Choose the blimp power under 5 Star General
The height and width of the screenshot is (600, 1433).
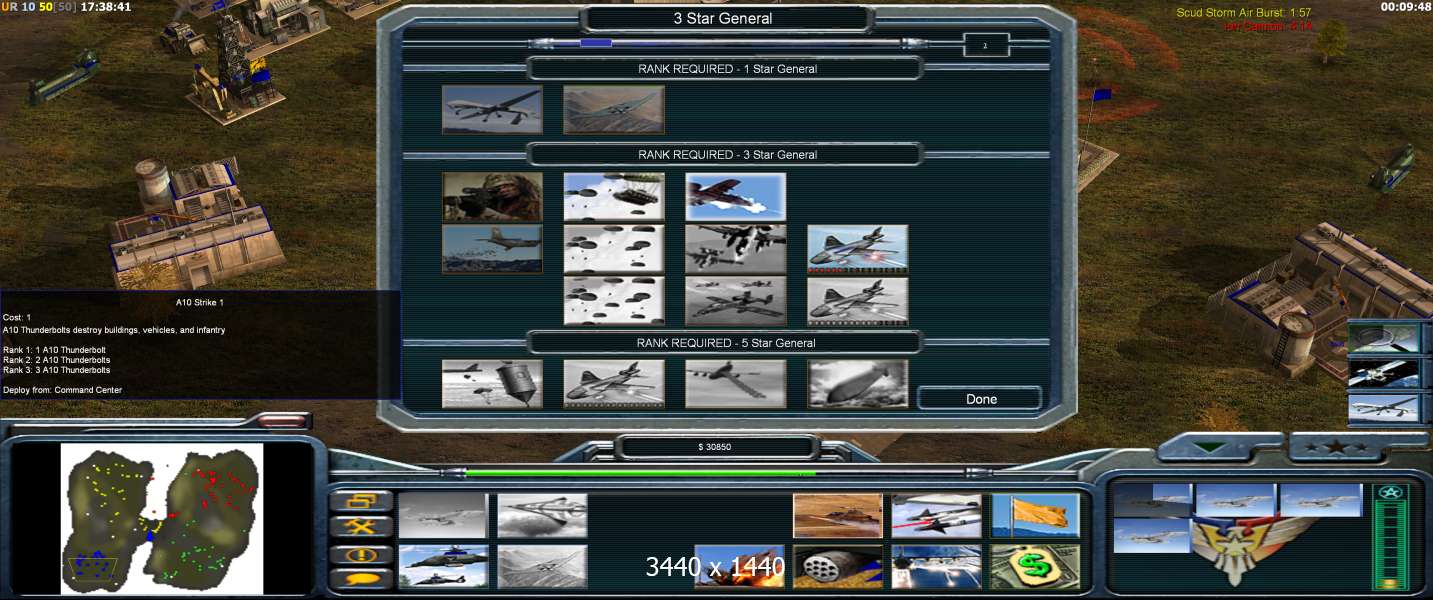[858, 384]
